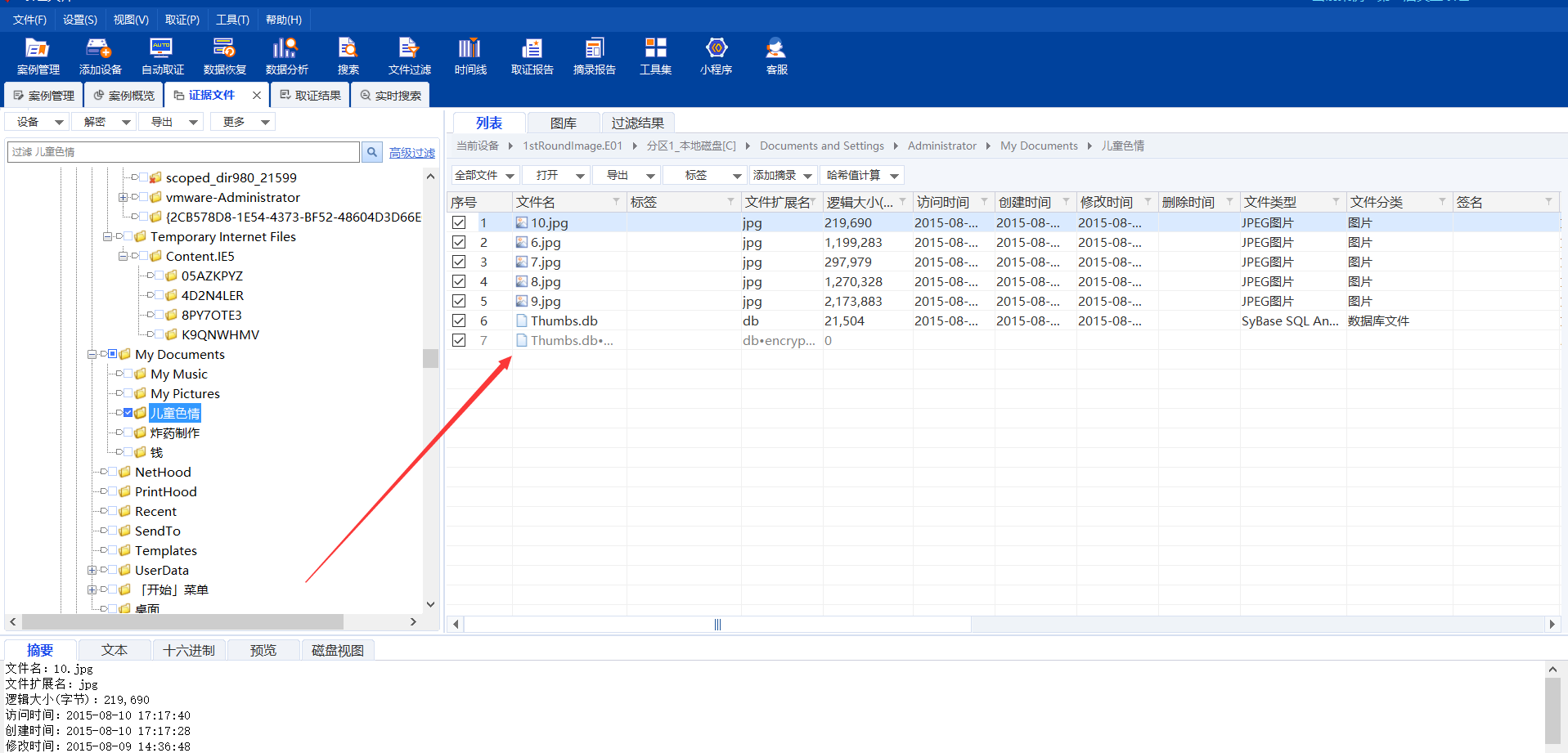The height and width of the screenshot is (753, 1568).
Task: Click the file list horizontal scrollbar thumb
Action: [717, 624]
